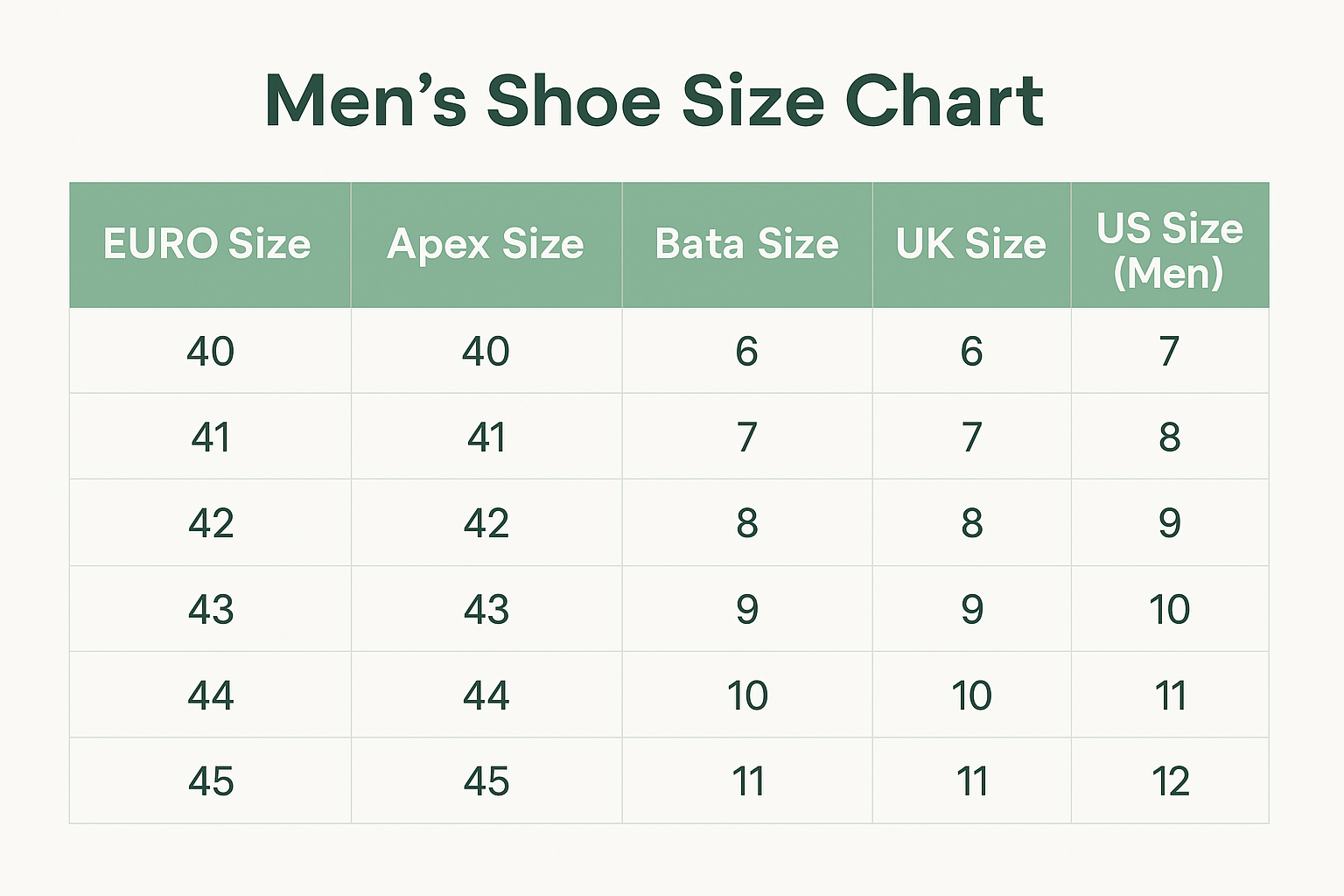Screen dimensions: 1344x896
Task: Click the Men's Shoe Size Chart title
Action: tap(654, 101)
